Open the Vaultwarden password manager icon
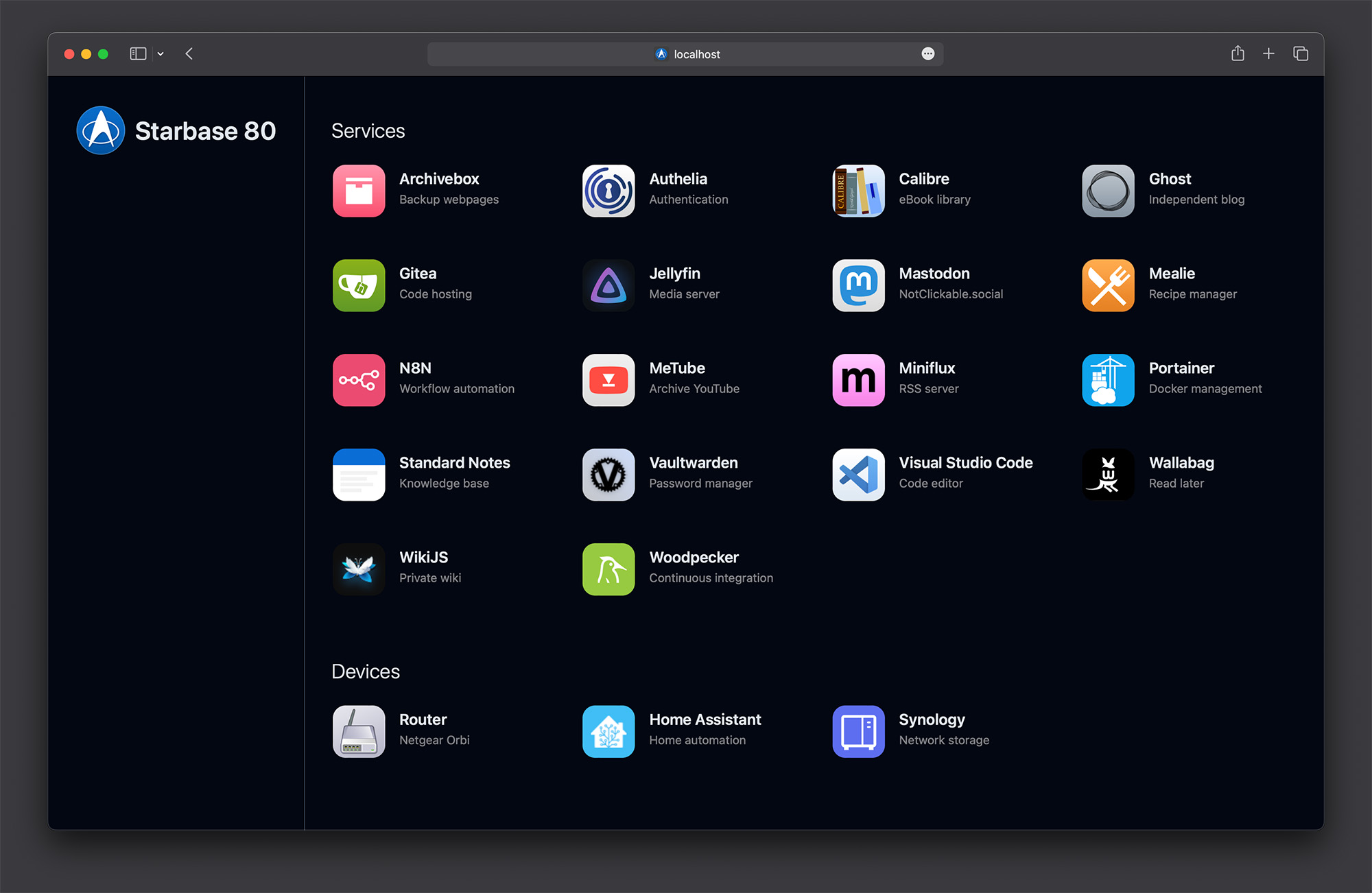The width and height of the screenshot is (1372, 893). [x=608, y=475]
